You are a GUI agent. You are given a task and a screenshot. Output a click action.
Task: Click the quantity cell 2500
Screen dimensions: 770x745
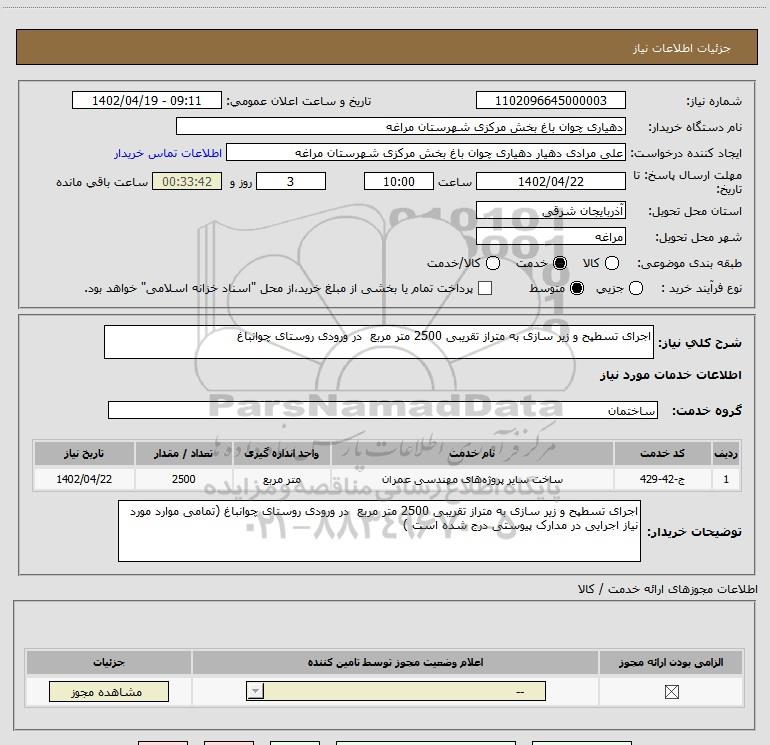184,479
